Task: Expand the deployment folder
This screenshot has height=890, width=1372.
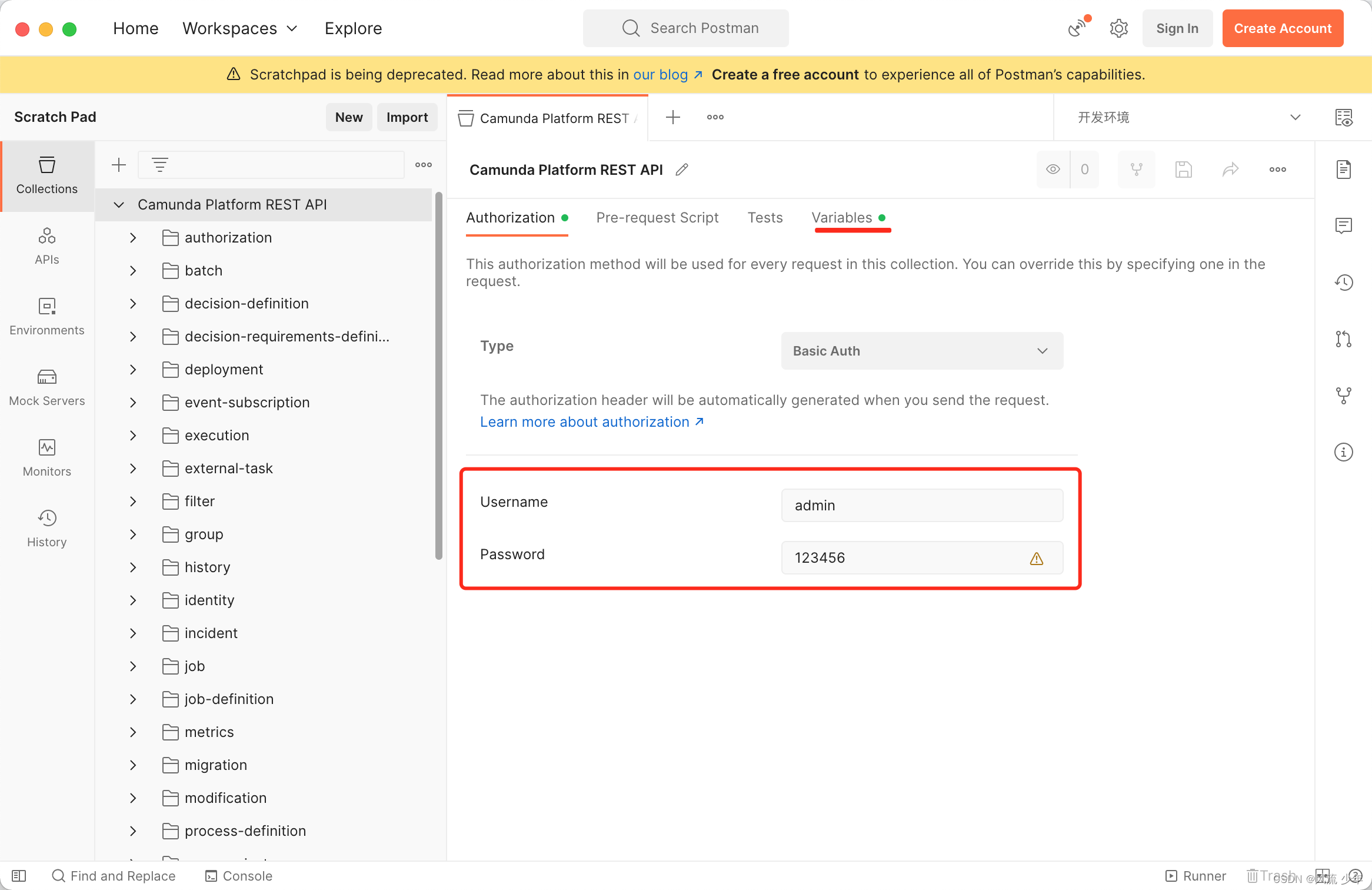Action: pyautogui.click(x=133, y=370)
